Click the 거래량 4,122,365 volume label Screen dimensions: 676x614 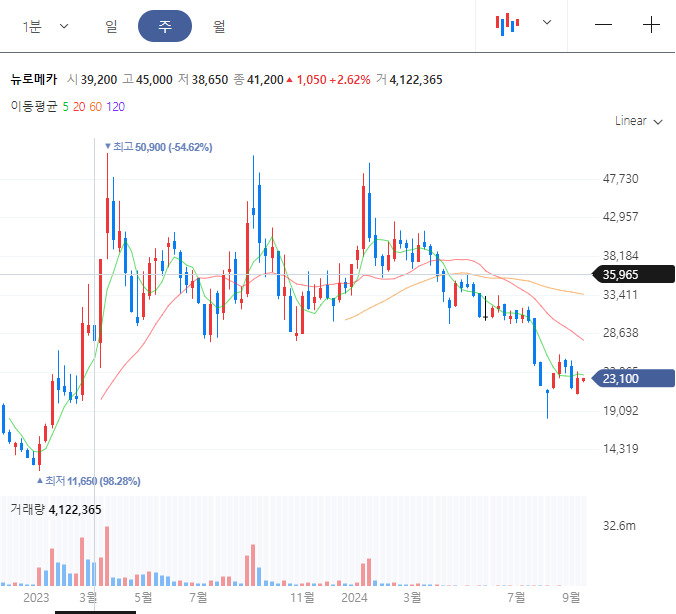[56, 510]
